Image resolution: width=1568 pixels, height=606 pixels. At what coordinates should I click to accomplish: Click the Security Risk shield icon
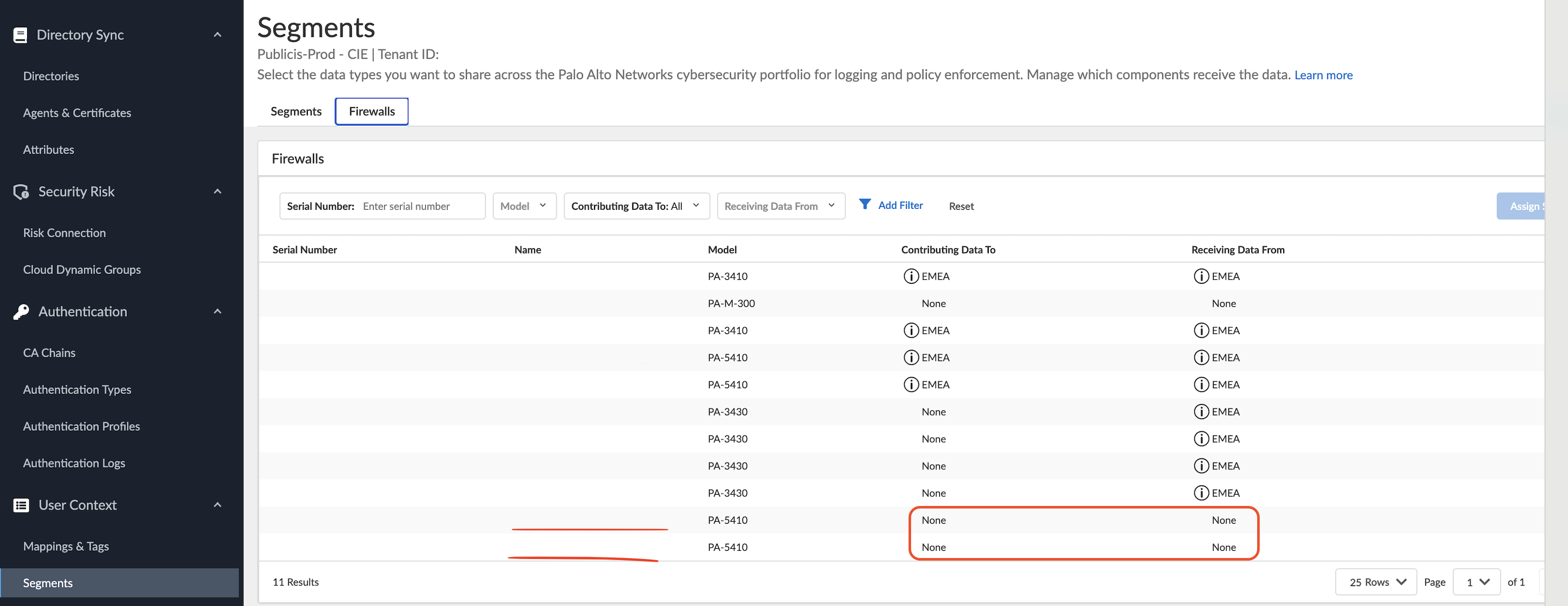[x=21, y=192]
